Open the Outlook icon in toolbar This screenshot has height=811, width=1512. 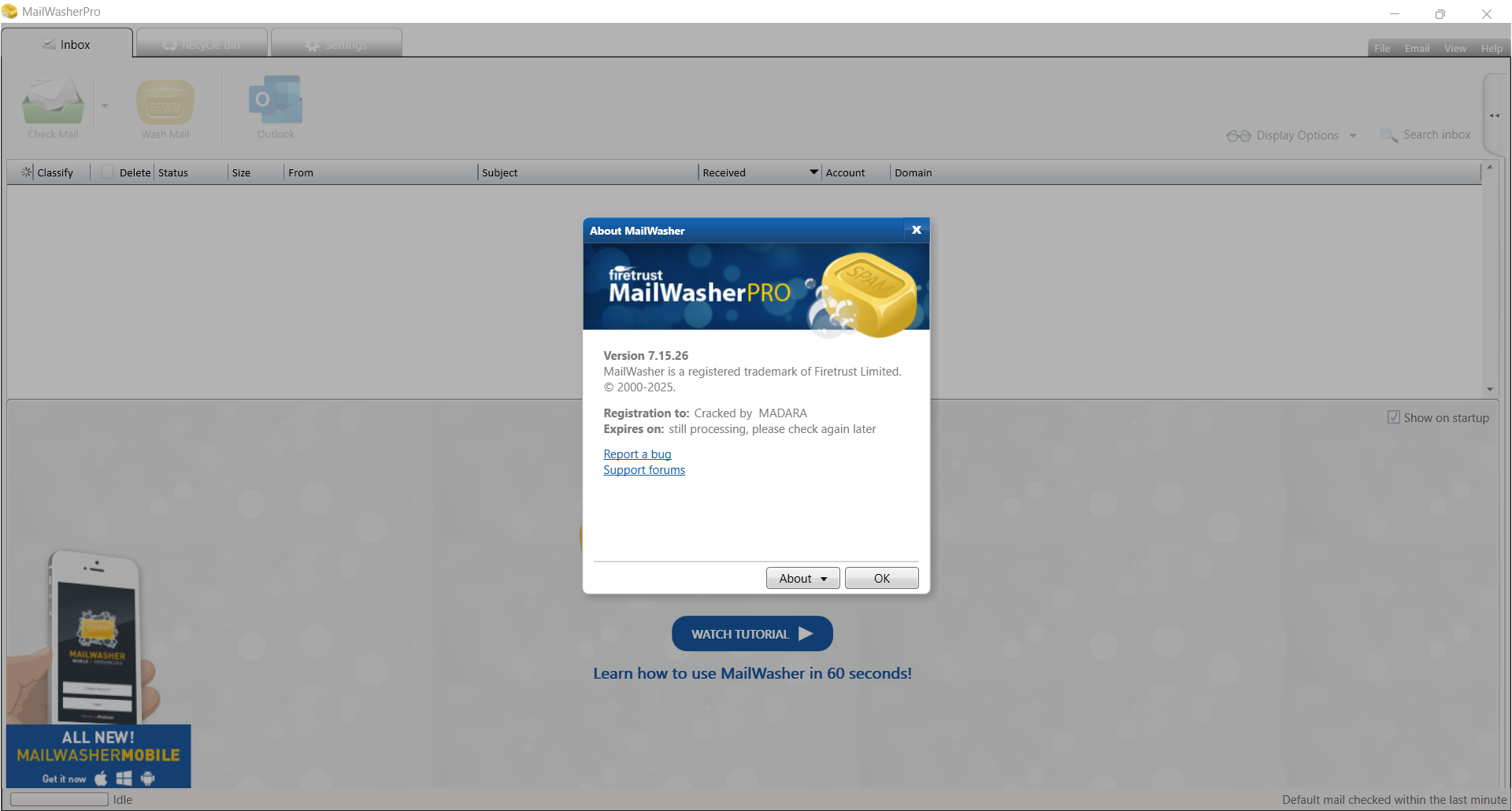pyautogui.click(x=276, y=100)
